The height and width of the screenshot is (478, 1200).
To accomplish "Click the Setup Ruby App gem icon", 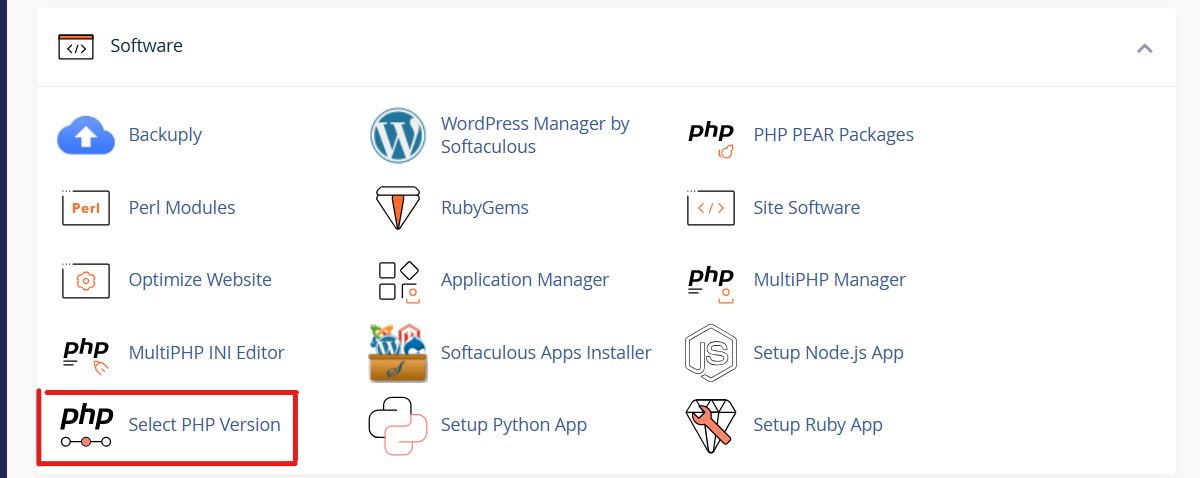I will pos(711,425).
